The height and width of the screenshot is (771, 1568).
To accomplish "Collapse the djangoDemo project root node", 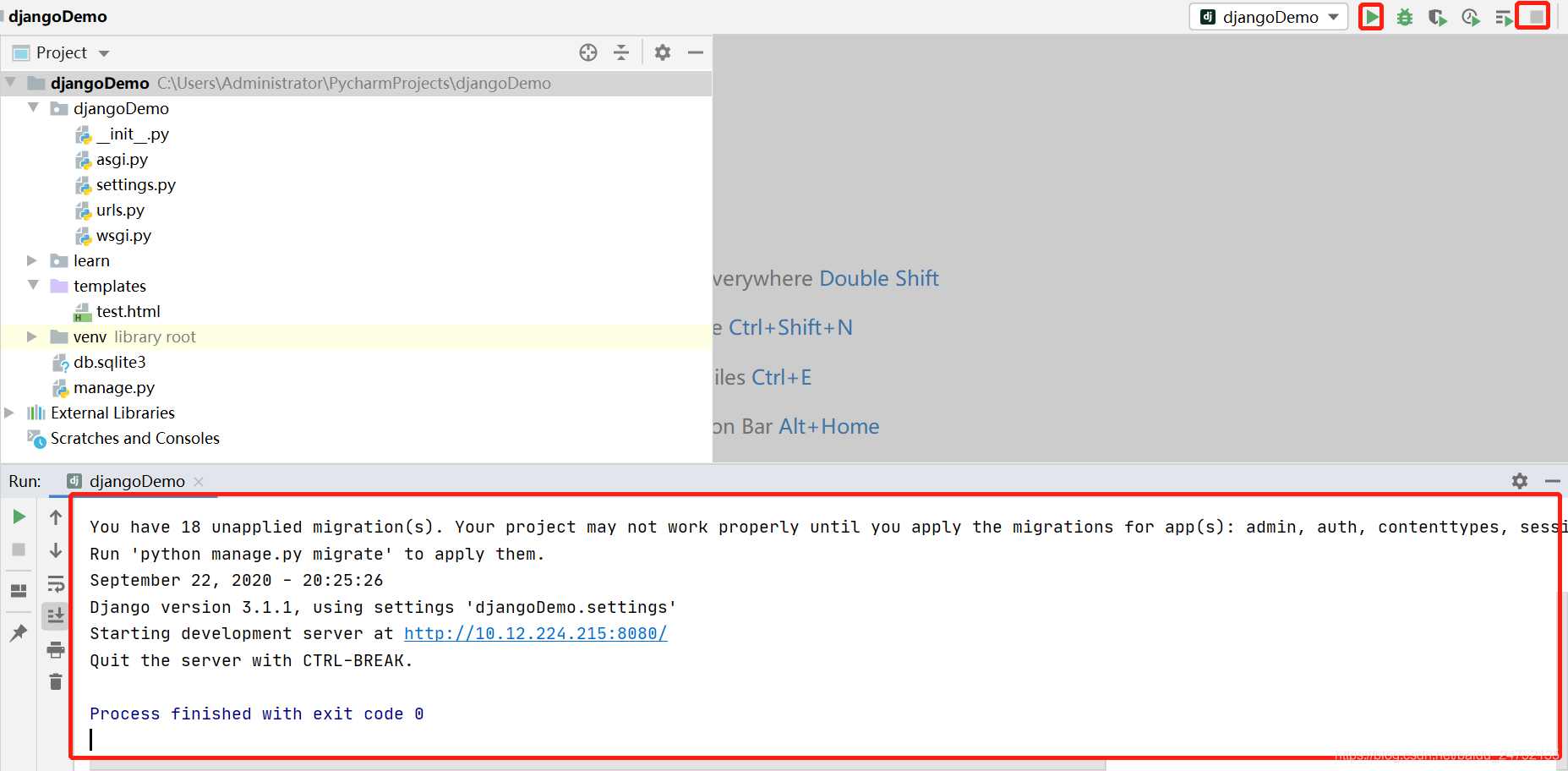I will 11,83.
